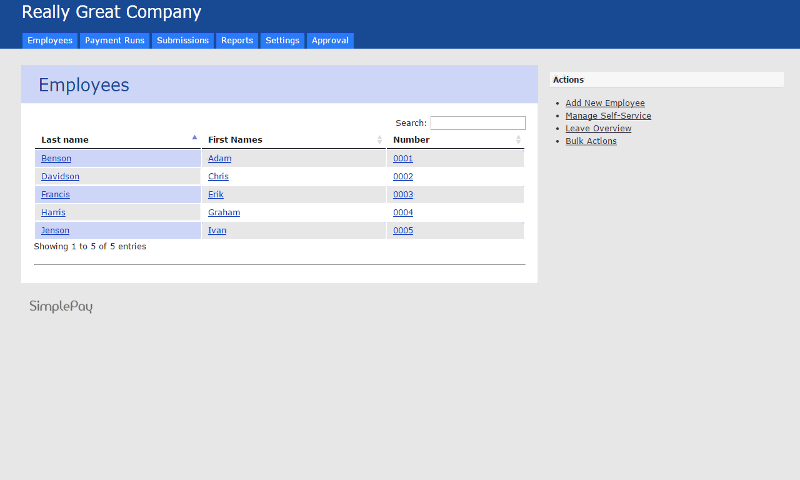This screenshot has width=800, height=480.
Task: Open the Leave Overview link
Action: pyautogui.click(x=598, y=128)
